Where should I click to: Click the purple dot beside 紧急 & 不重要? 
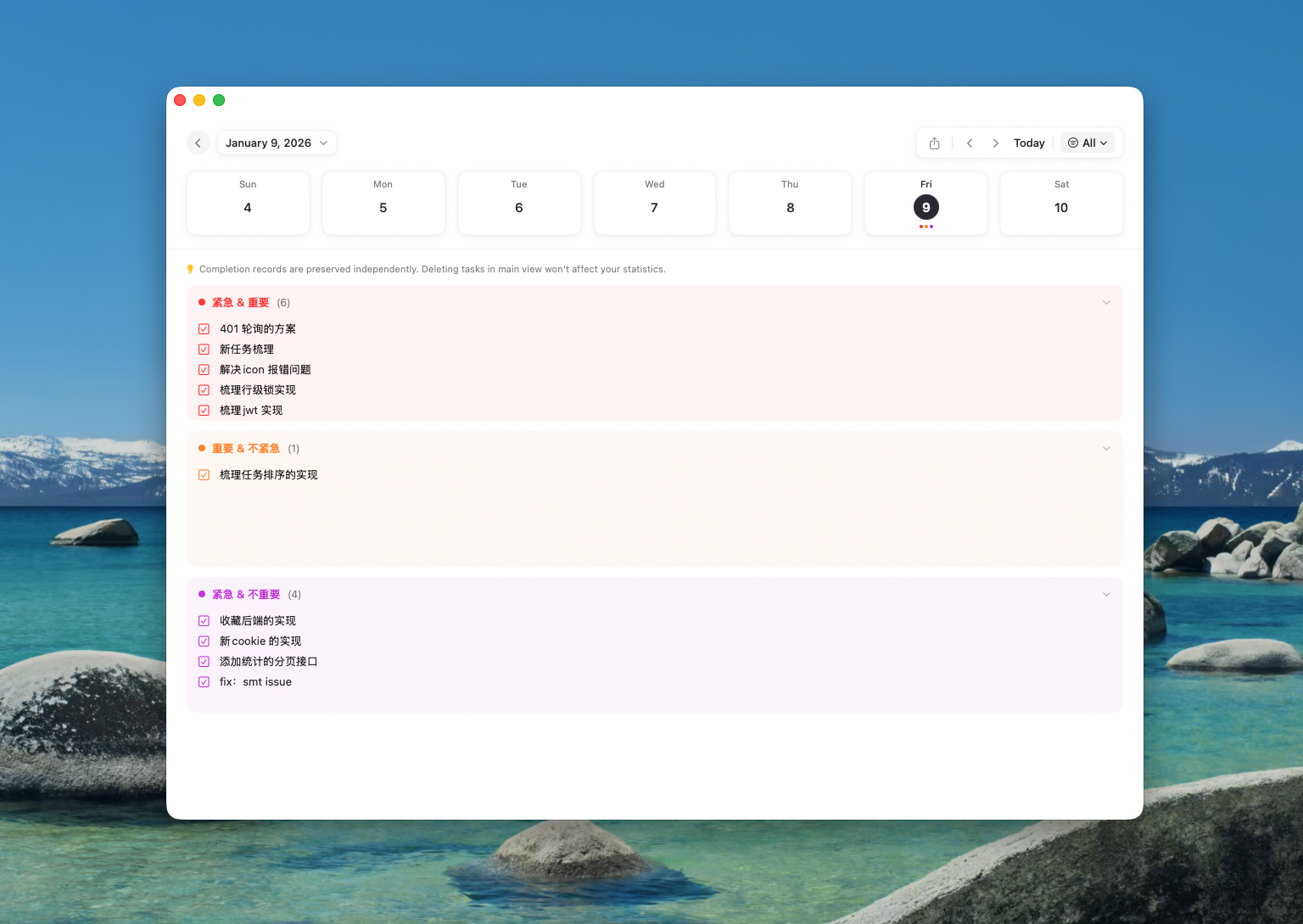coord(201,594)
